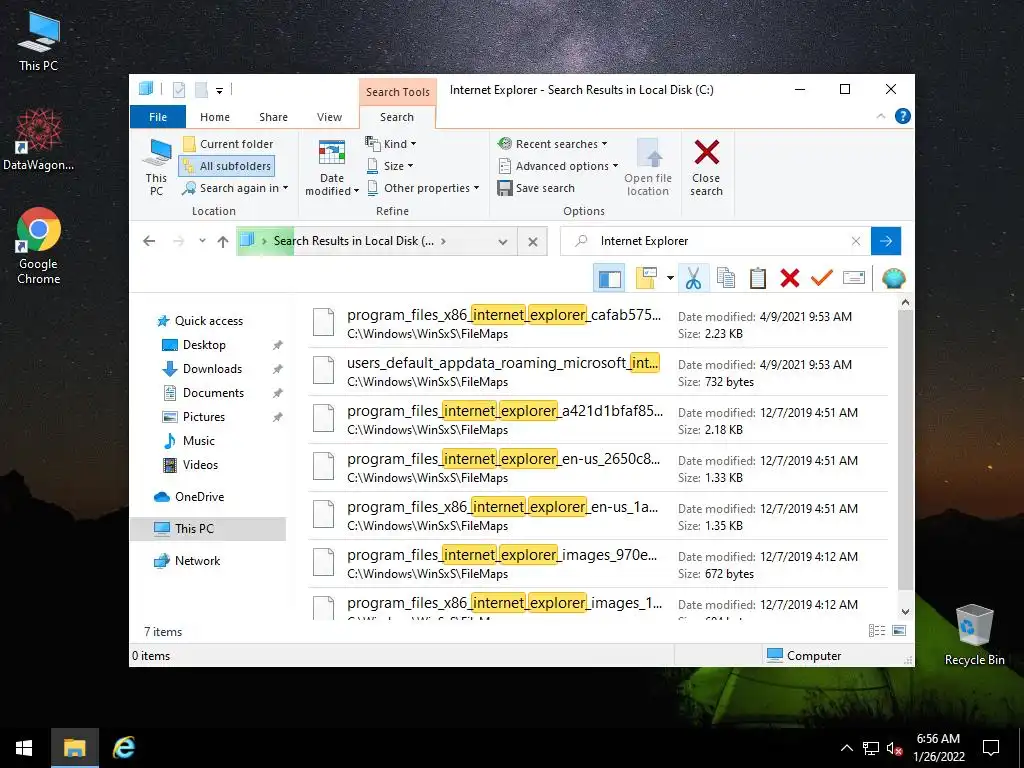The image size is (1024, 768).
Task: Open Videos in navigation pane
Action: tap(191, 465)
